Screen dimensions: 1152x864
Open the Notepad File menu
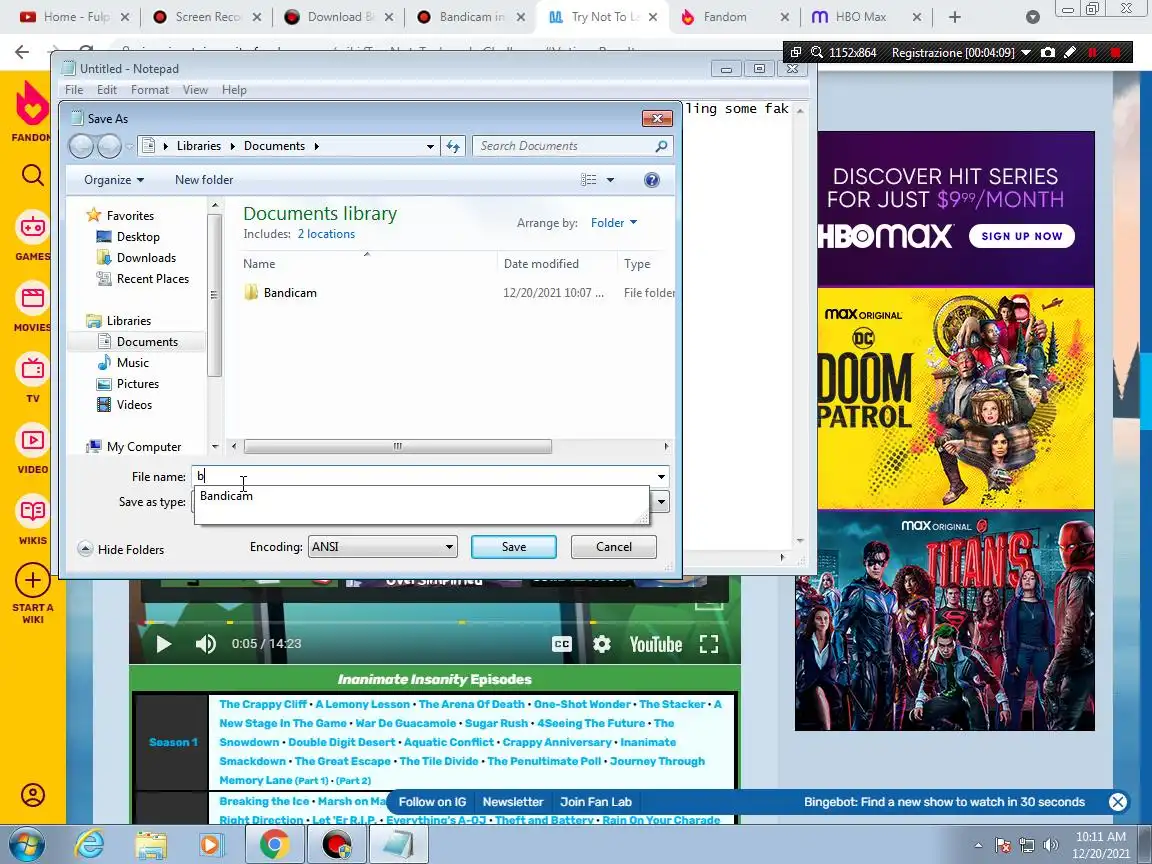[x=74, y=90]
